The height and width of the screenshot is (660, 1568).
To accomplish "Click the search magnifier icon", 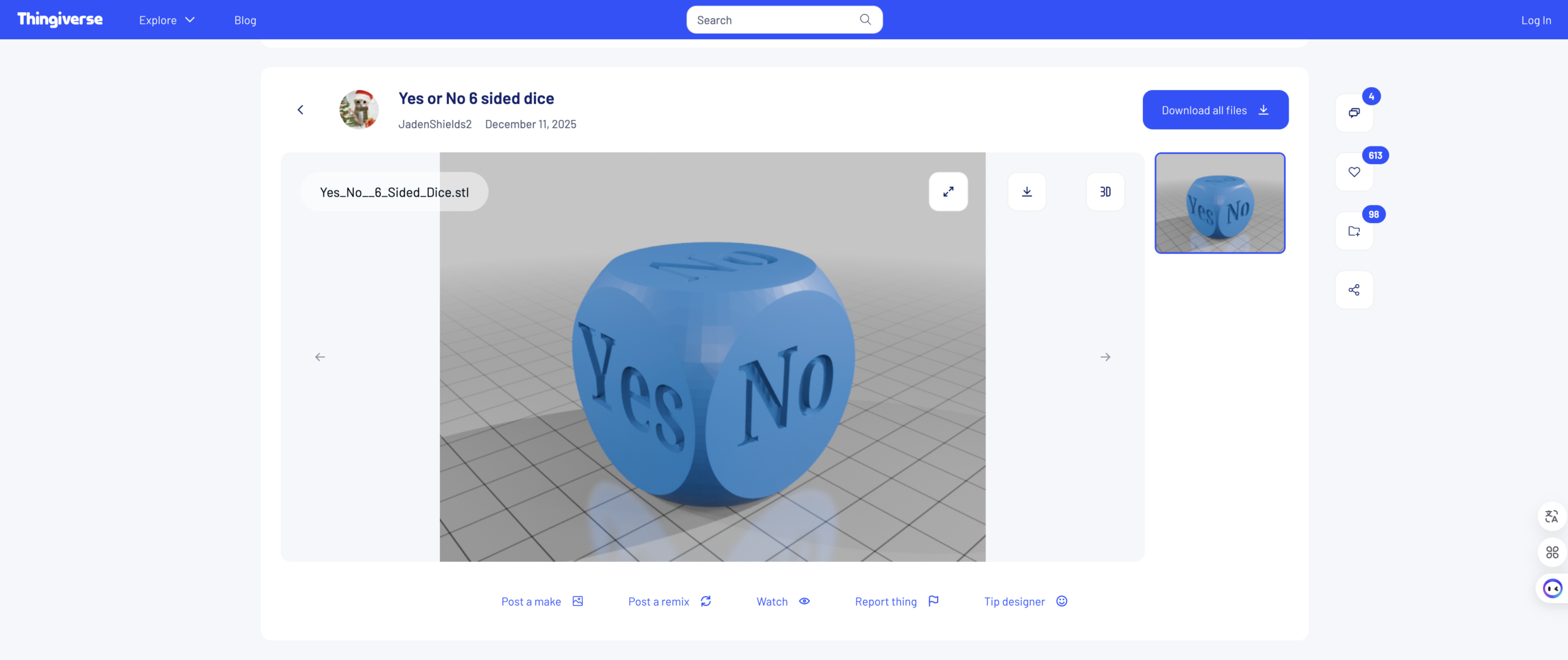I will point(865,20).
